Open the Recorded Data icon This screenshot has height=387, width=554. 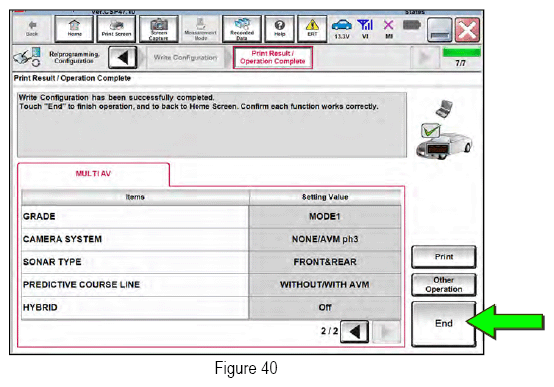coord(242,29)
